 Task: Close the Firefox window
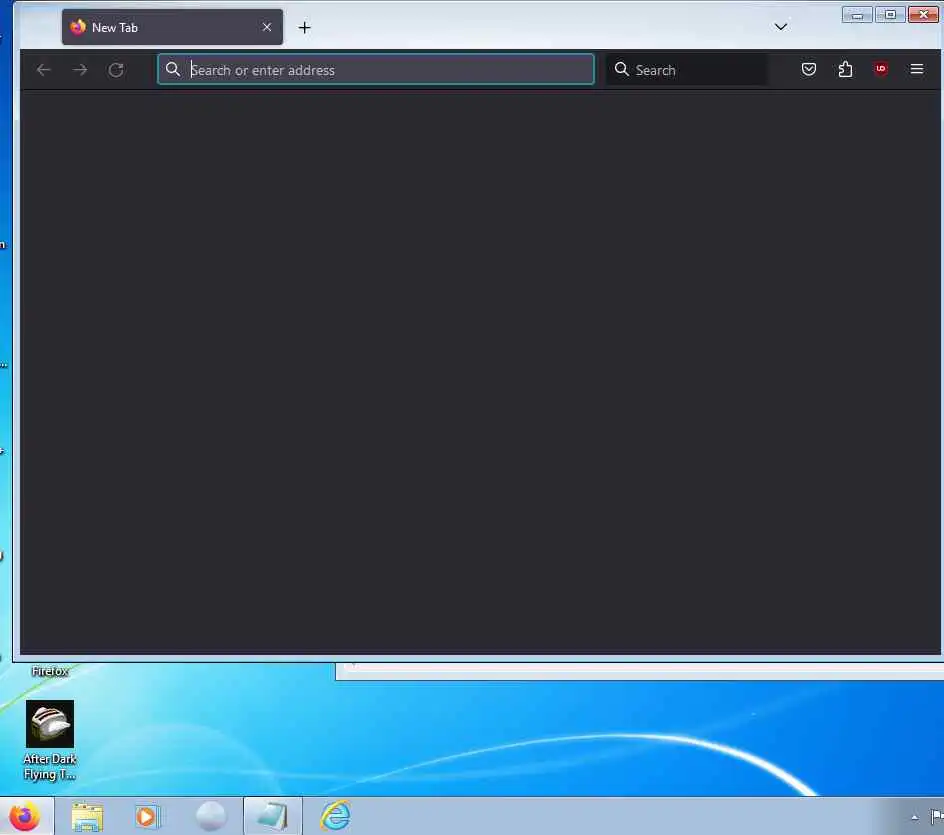click(923, 14)
